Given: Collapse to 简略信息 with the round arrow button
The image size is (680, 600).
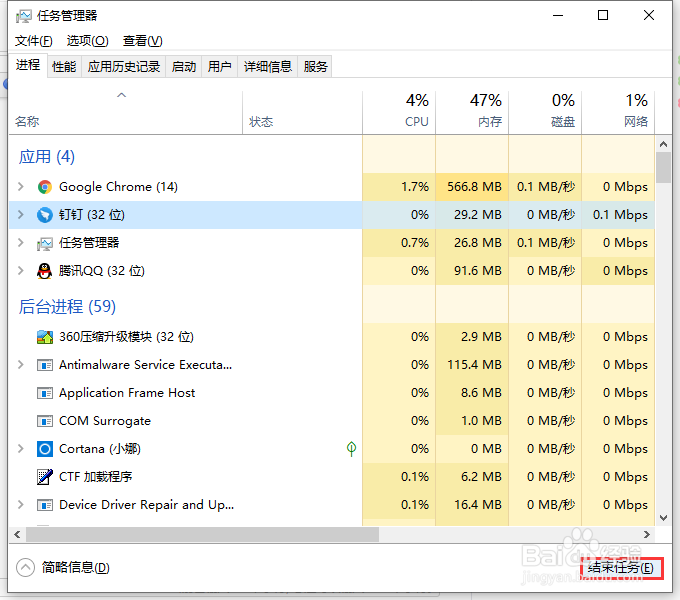Looking at the screenshot, I should point(25,567).
